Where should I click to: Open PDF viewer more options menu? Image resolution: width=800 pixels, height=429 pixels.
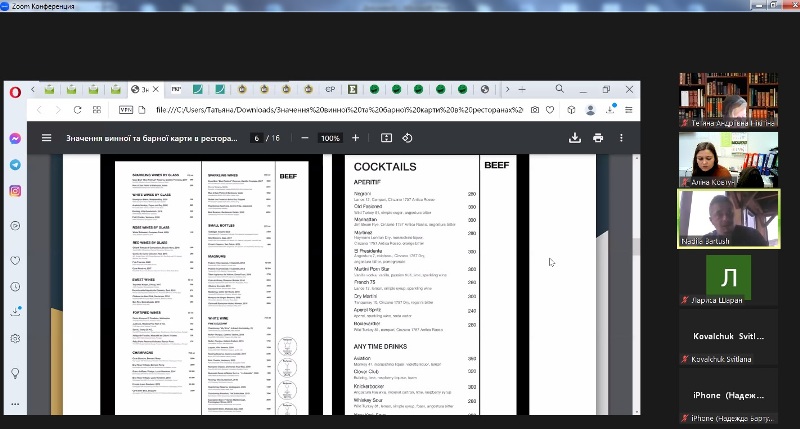pos(623,138)
